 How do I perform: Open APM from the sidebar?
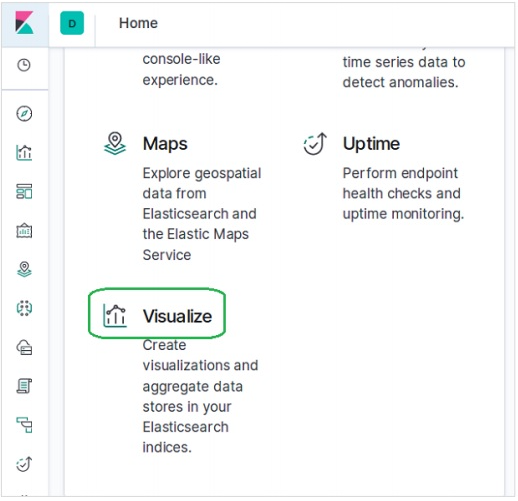24,425
